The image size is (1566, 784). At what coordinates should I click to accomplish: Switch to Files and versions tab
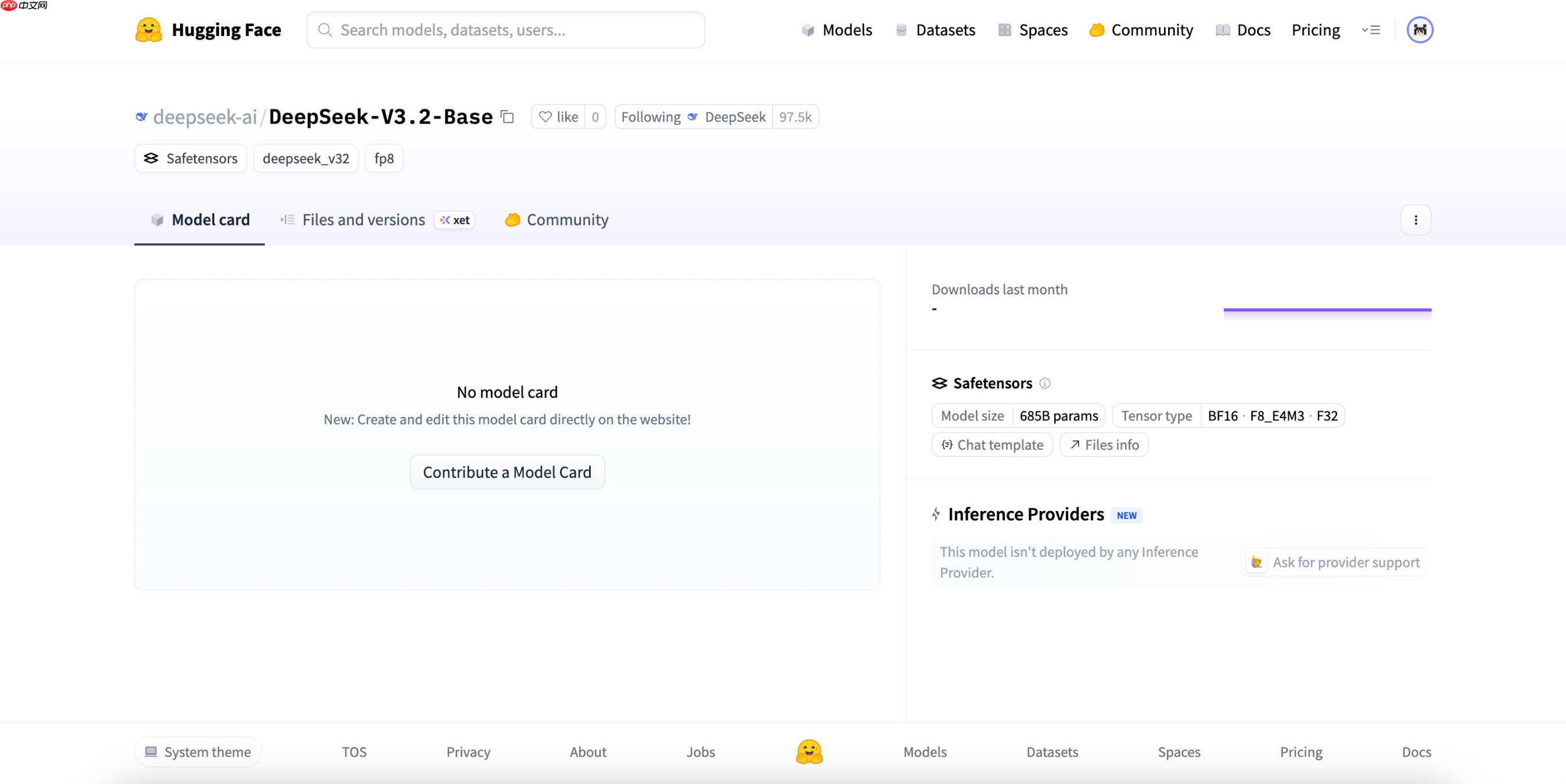(363, 220)
